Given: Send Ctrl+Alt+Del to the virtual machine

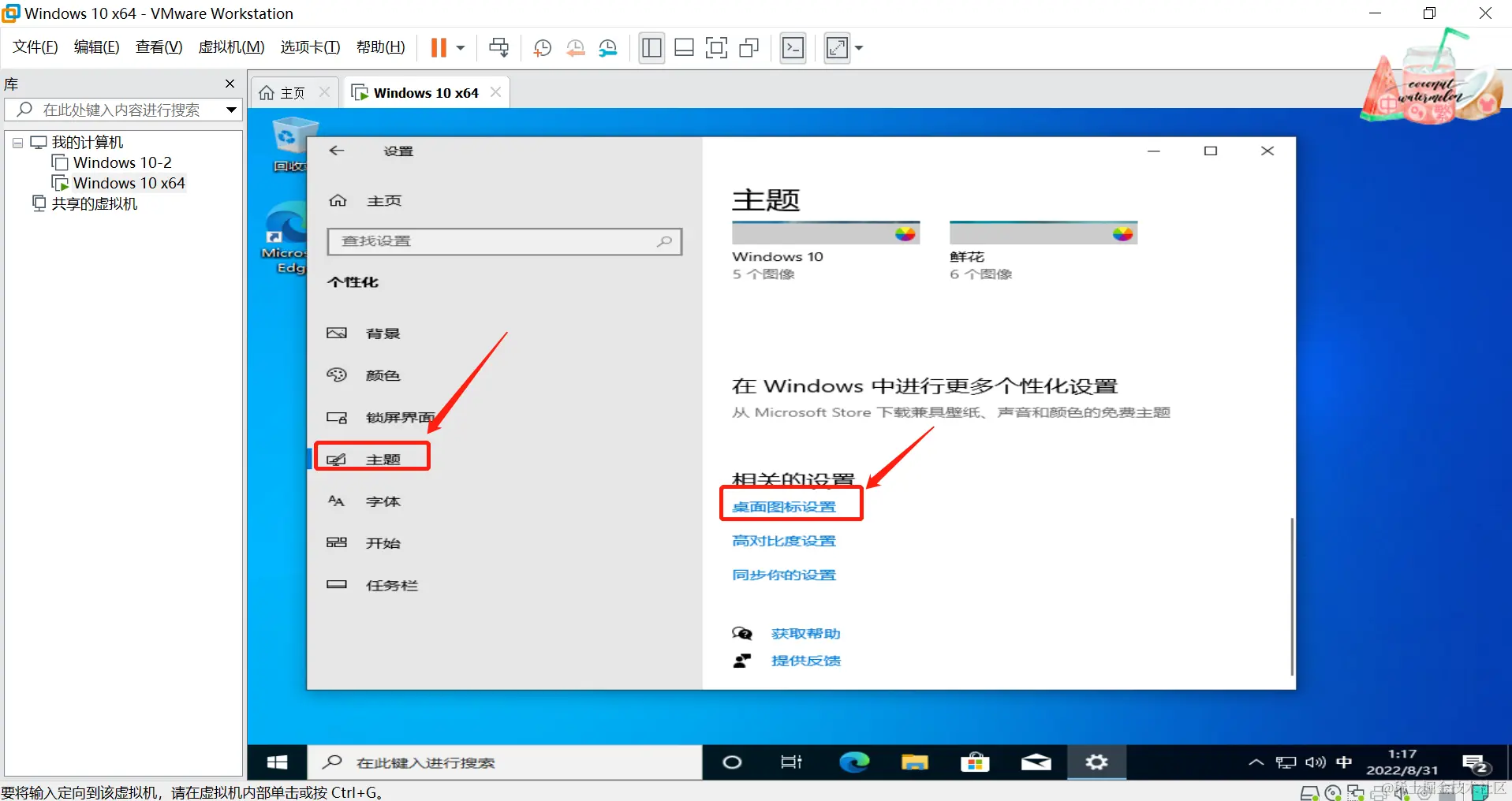Looking at the screenshot, I should 499,47.
